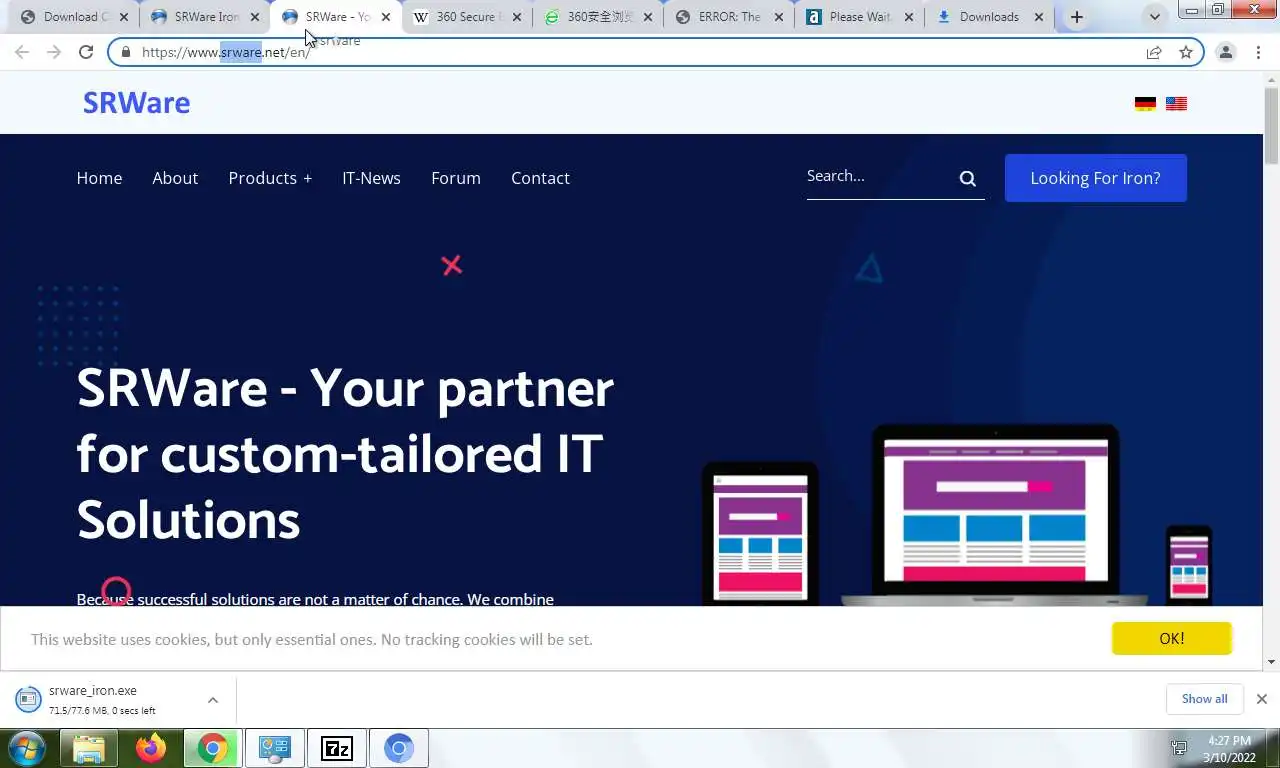
Task: Click the browser Forward arrow
Action: click(x=54, y=52)
